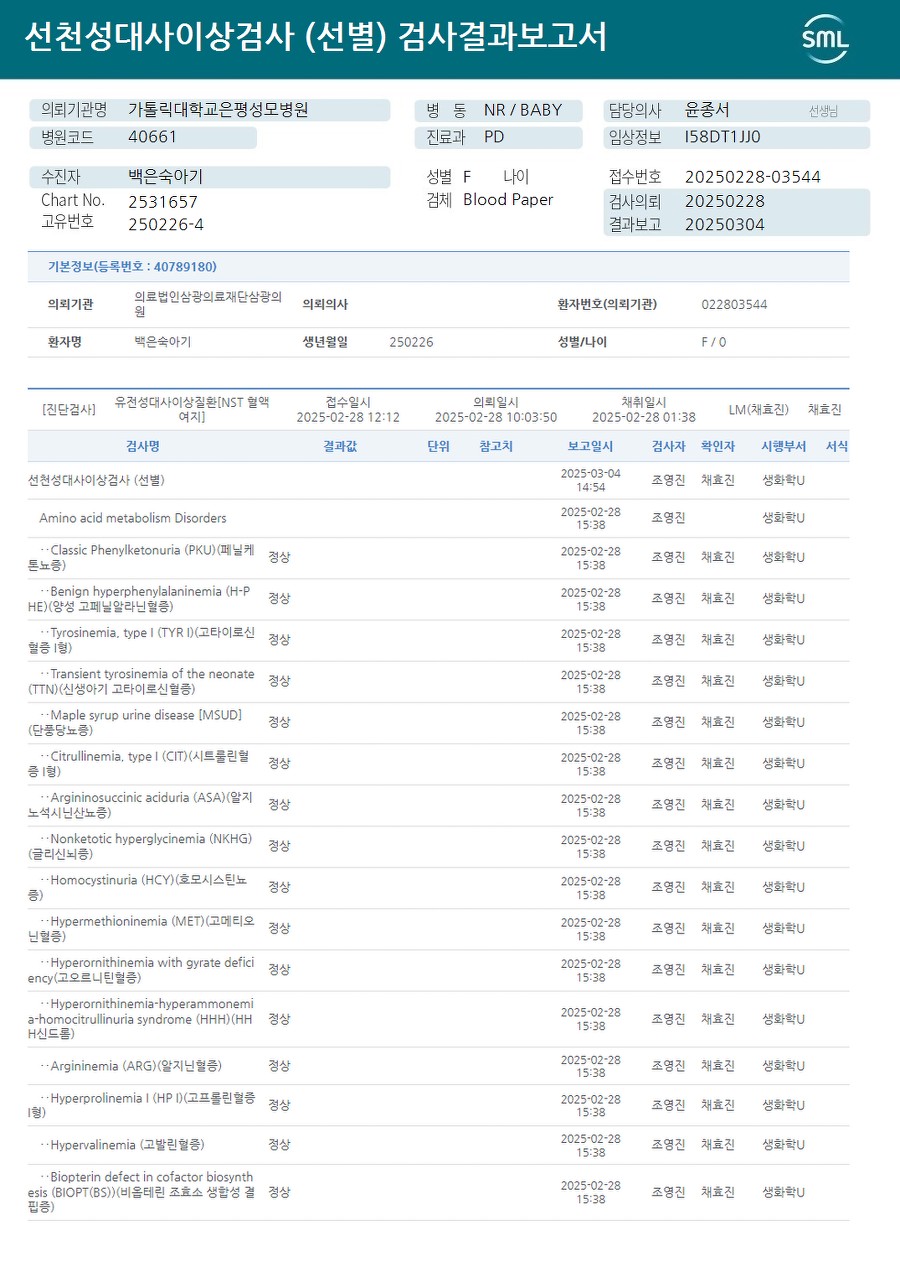Click 정상 result for Hypervalinemia
This screenshot has width=900, height=1271.
pyautogui.click(x=279, y=1145)
